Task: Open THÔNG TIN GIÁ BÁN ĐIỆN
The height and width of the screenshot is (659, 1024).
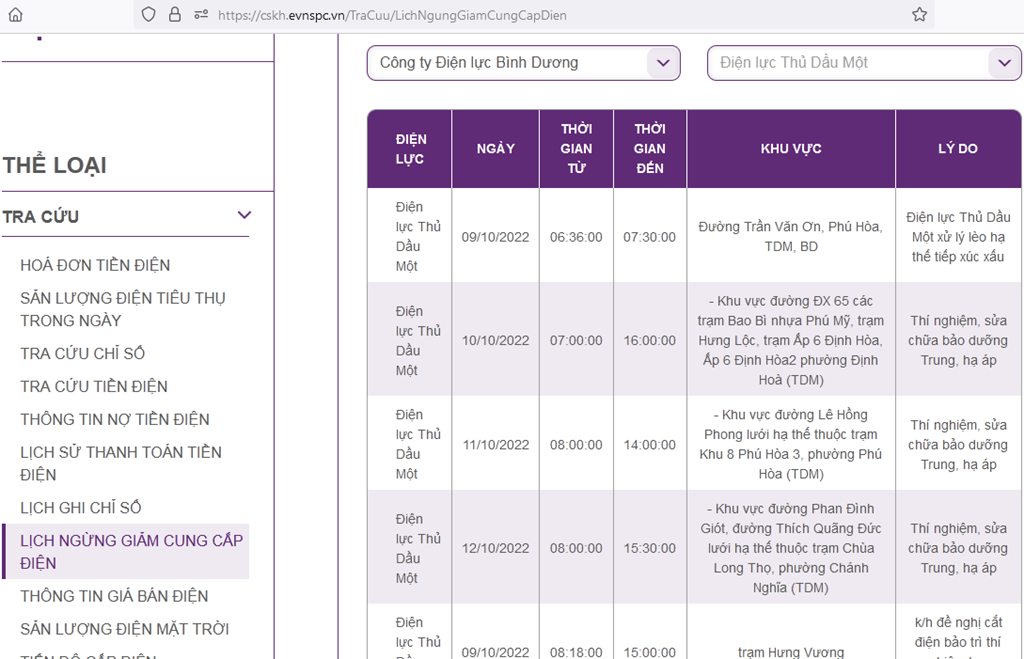Action: coord(114,596)
